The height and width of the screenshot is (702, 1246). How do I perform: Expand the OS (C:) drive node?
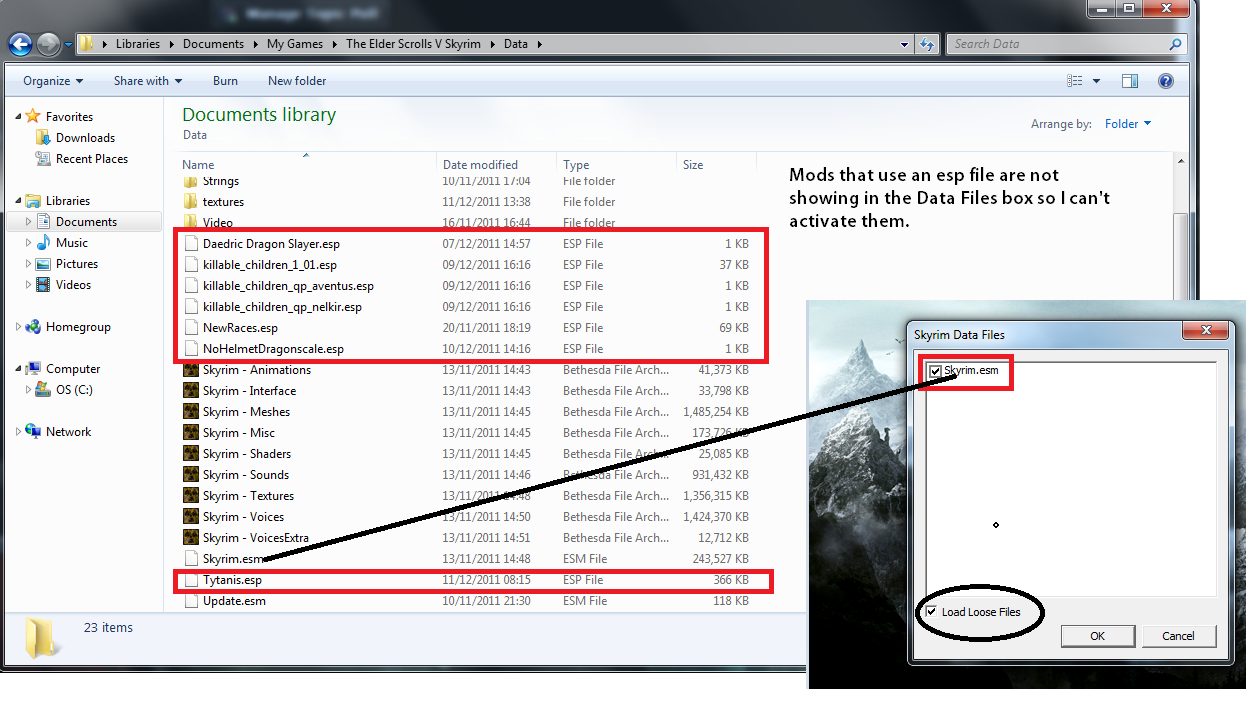pos(28,390)
